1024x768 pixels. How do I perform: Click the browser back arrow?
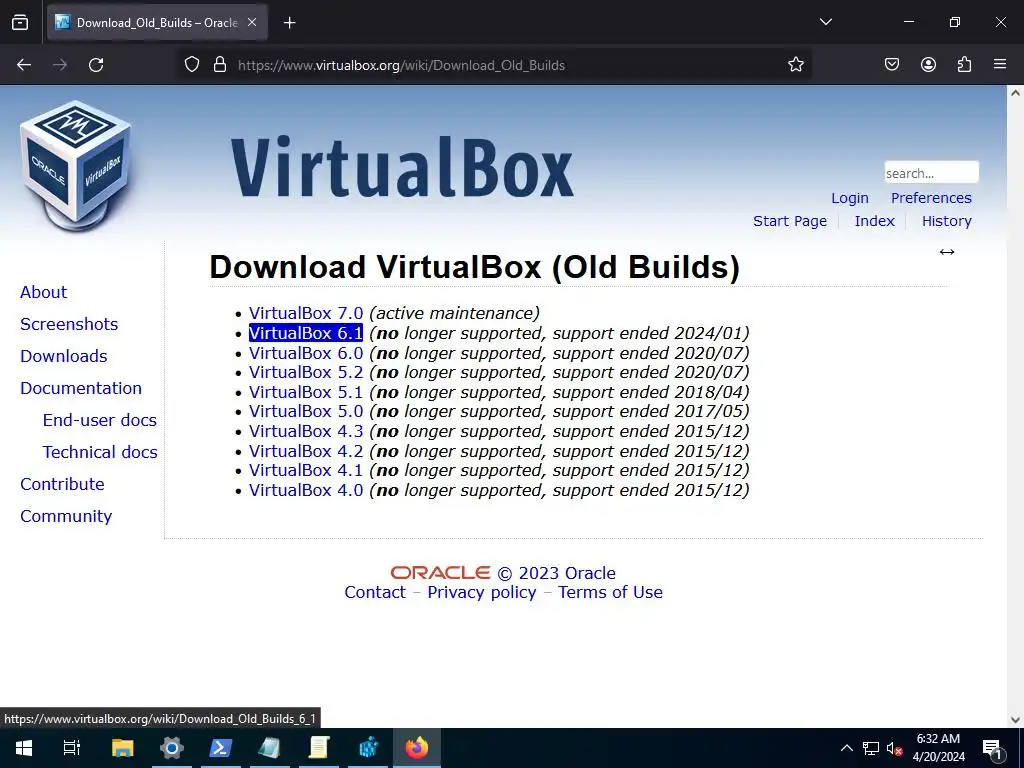pos(24,65)
